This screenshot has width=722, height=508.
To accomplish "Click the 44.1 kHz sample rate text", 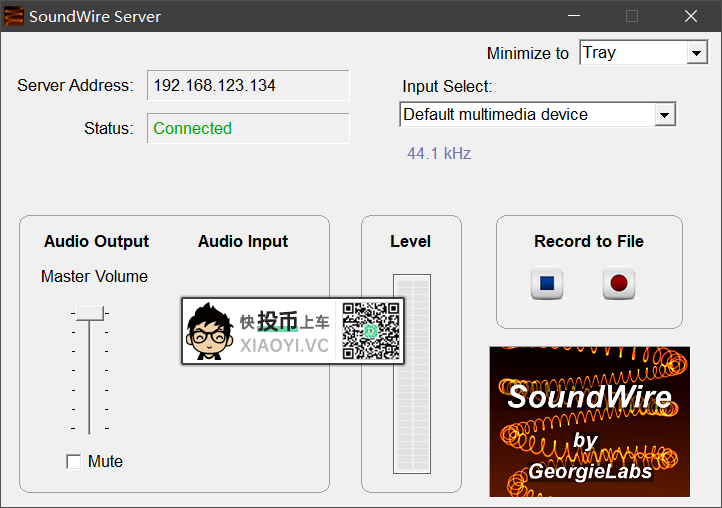I will [438, 153].
